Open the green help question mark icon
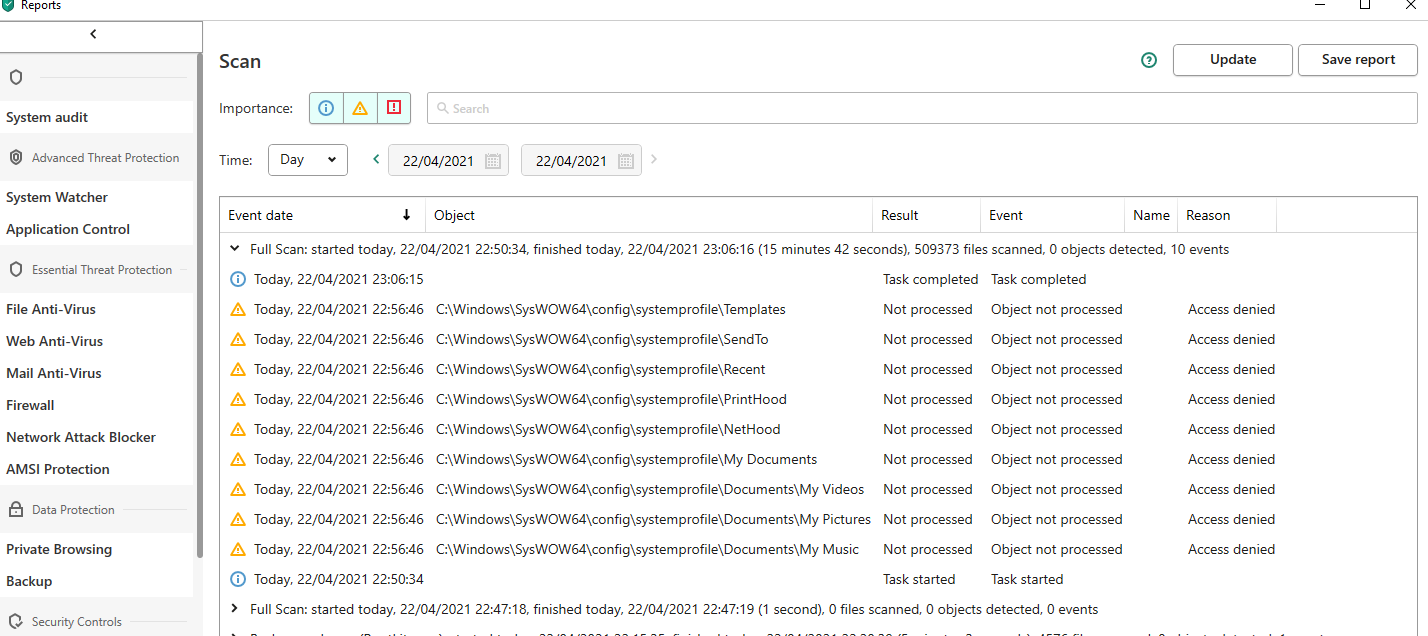The image size is (1428, 636). pos(1149,60)
